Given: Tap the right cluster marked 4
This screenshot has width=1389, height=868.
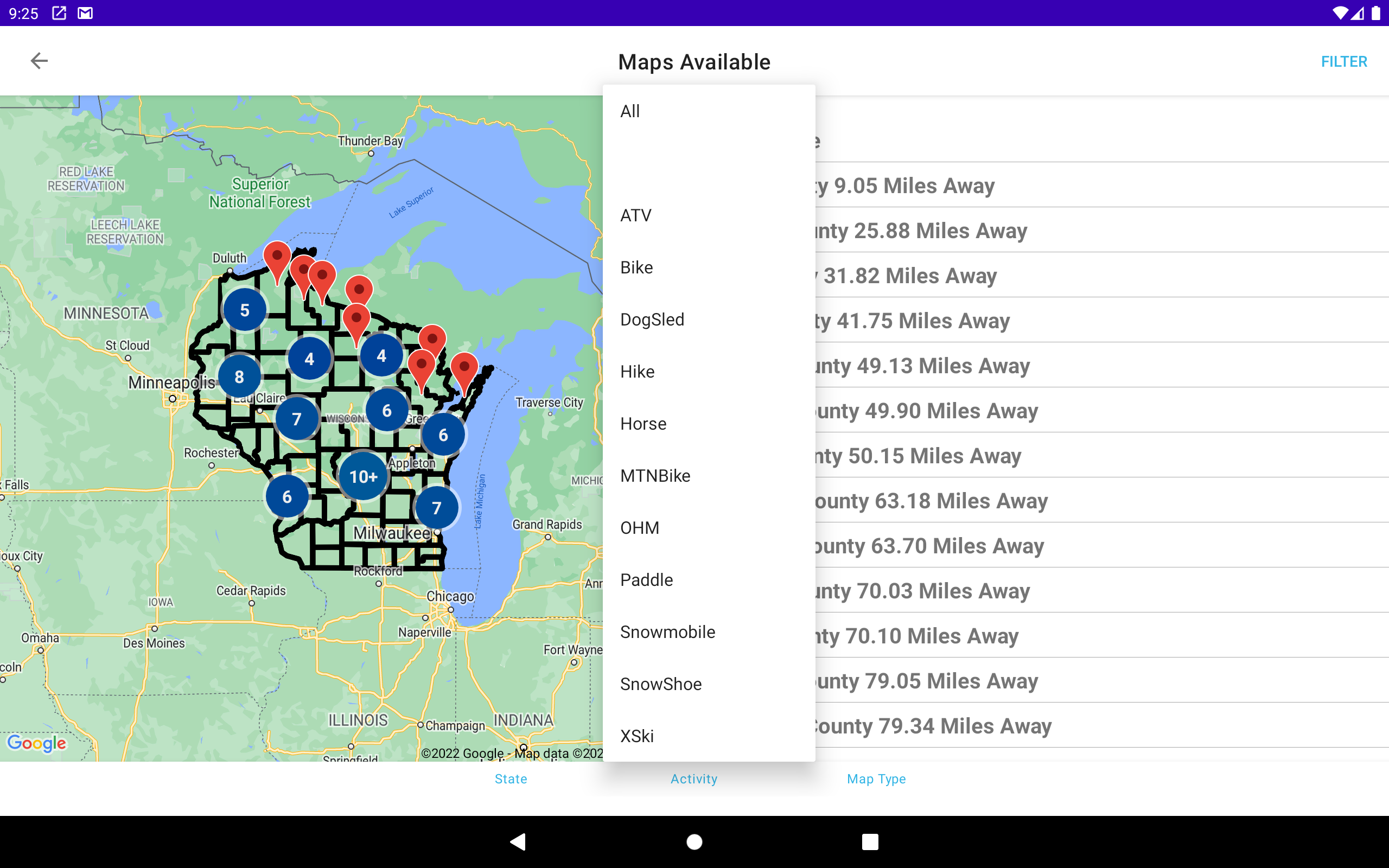Looking at the screenshot, I should click(x=381, y=355).
